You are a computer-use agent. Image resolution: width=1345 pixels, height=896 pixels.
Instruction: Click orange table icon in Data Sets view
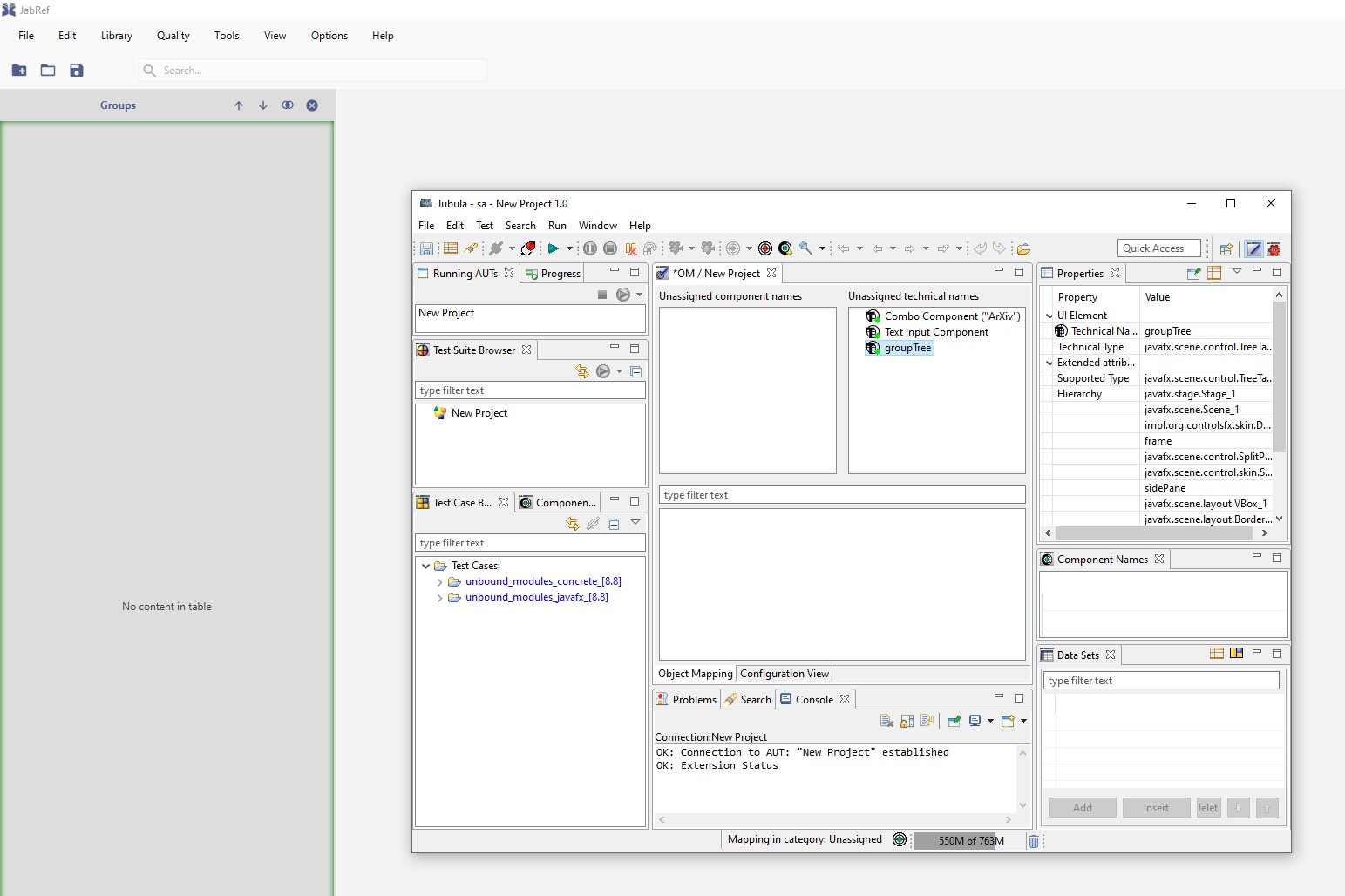(1216, 654)
